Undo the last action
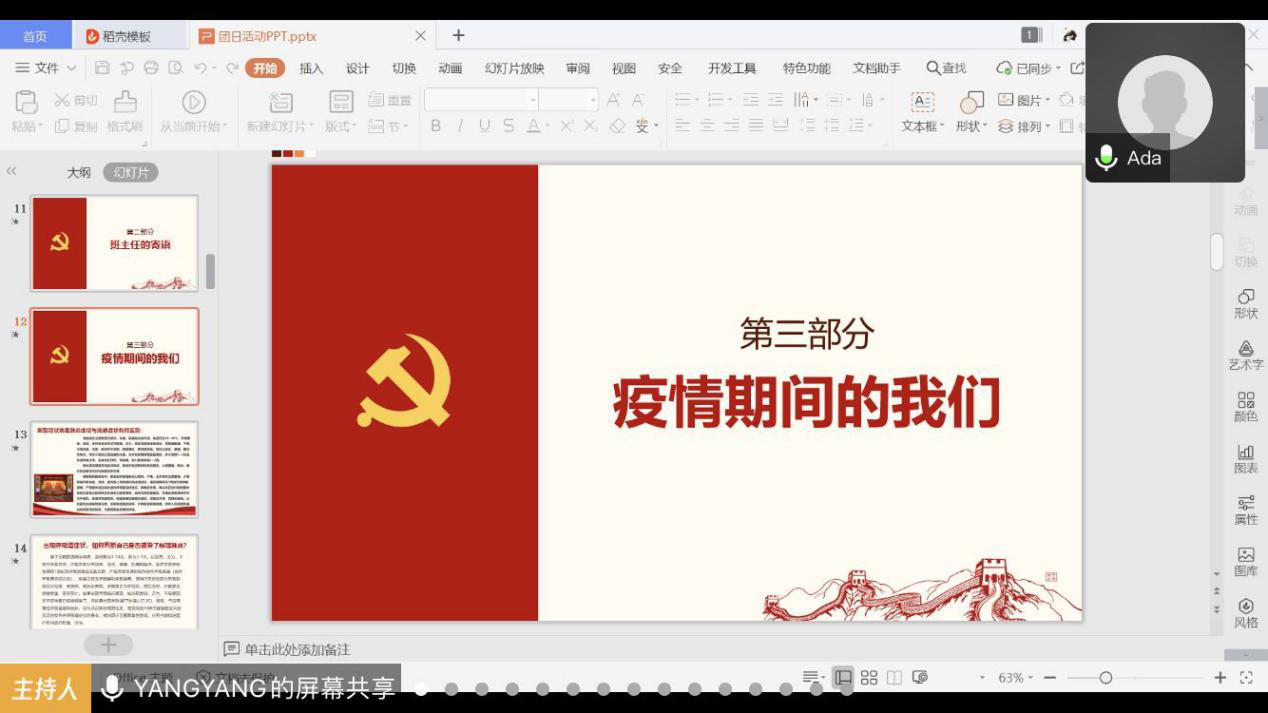Screen dimensions: 1268x713 [200, 68]
